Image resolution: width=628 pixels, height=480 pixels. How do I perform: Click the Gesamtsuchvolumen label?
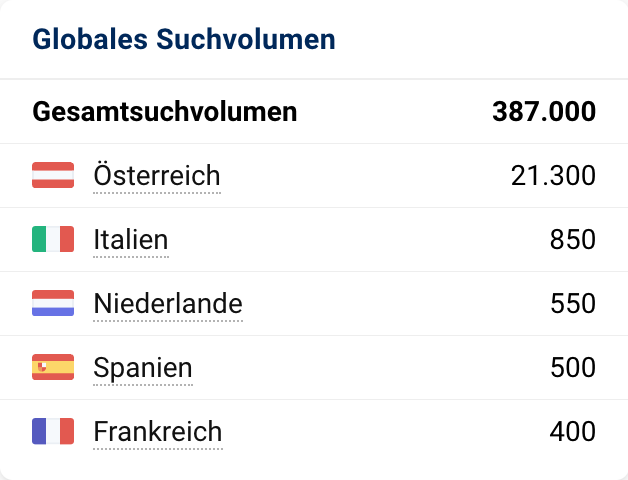pyautogui.click(x=165, y=112)
